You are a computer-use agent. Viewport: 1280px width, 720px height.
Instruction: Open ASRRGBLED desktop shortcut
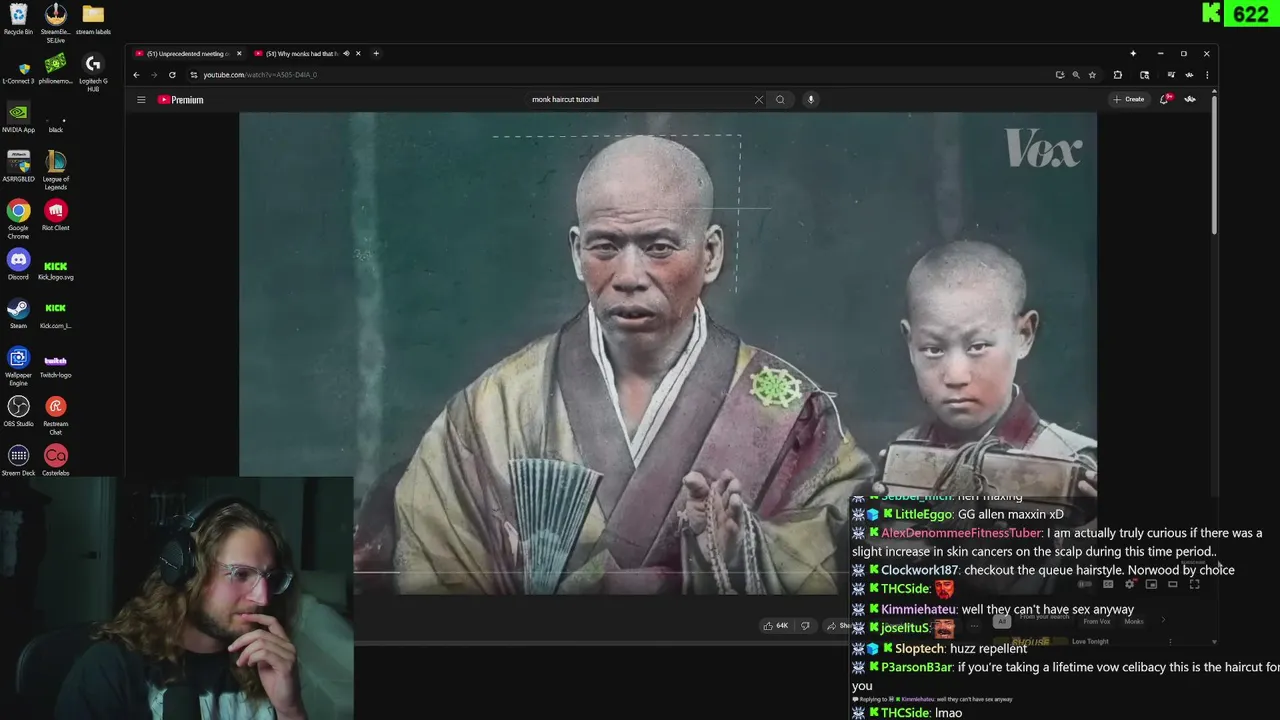(18, 166)
